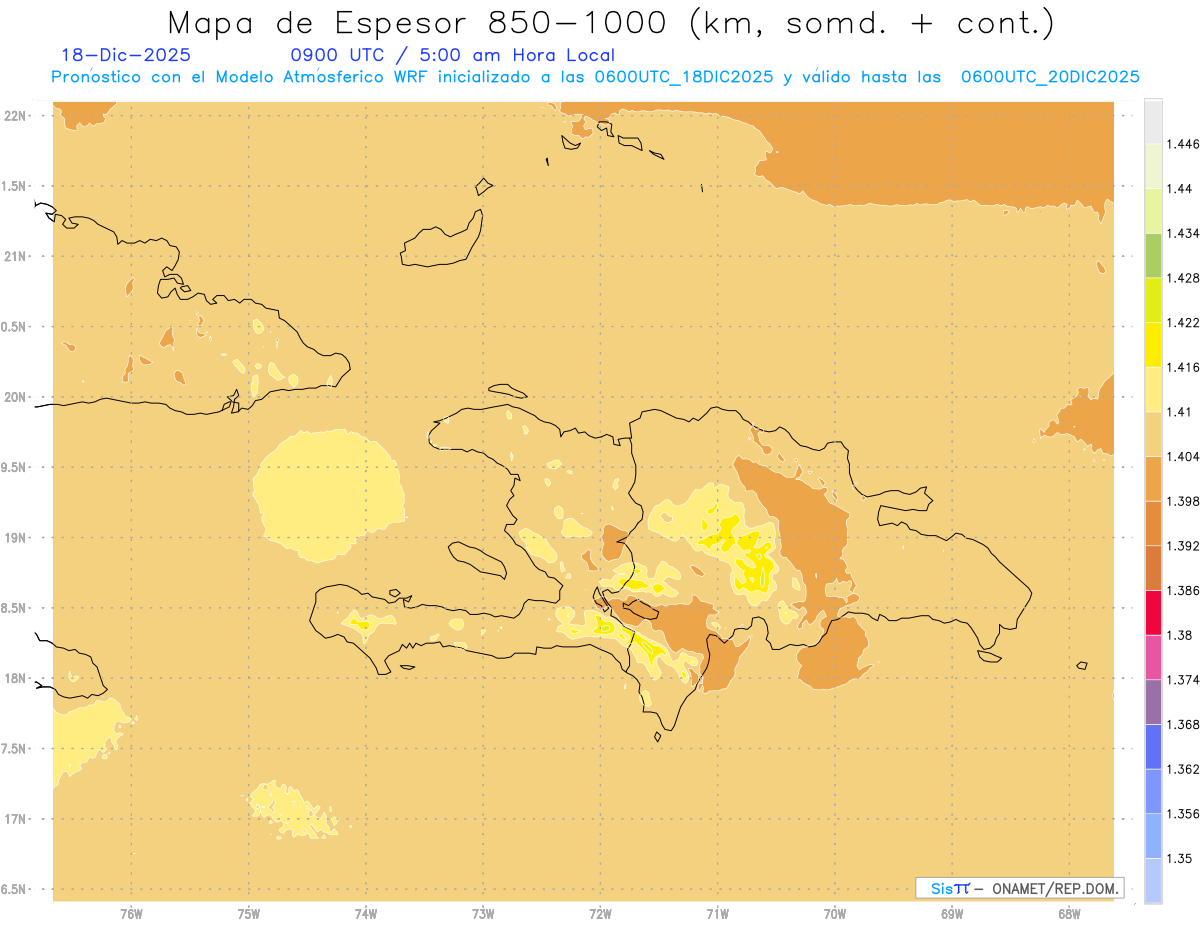Click the 'Pronostico con el Modelo Atmosferico WRF' line
1200x927 pixels.
pyautogui.click(x=242, y=77)
